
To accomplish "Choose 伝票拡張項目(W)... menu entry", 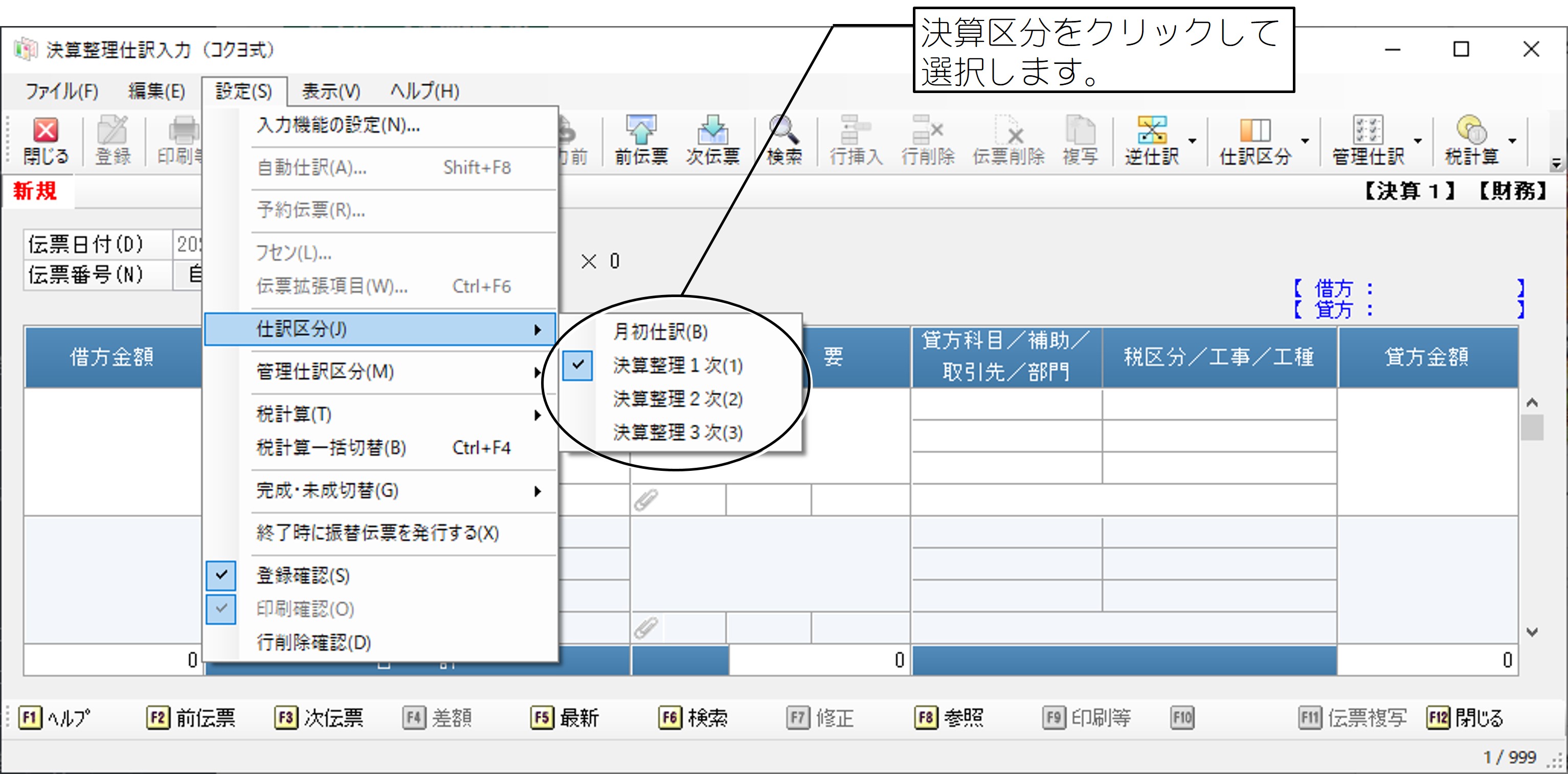I will [x=380, y=286].
